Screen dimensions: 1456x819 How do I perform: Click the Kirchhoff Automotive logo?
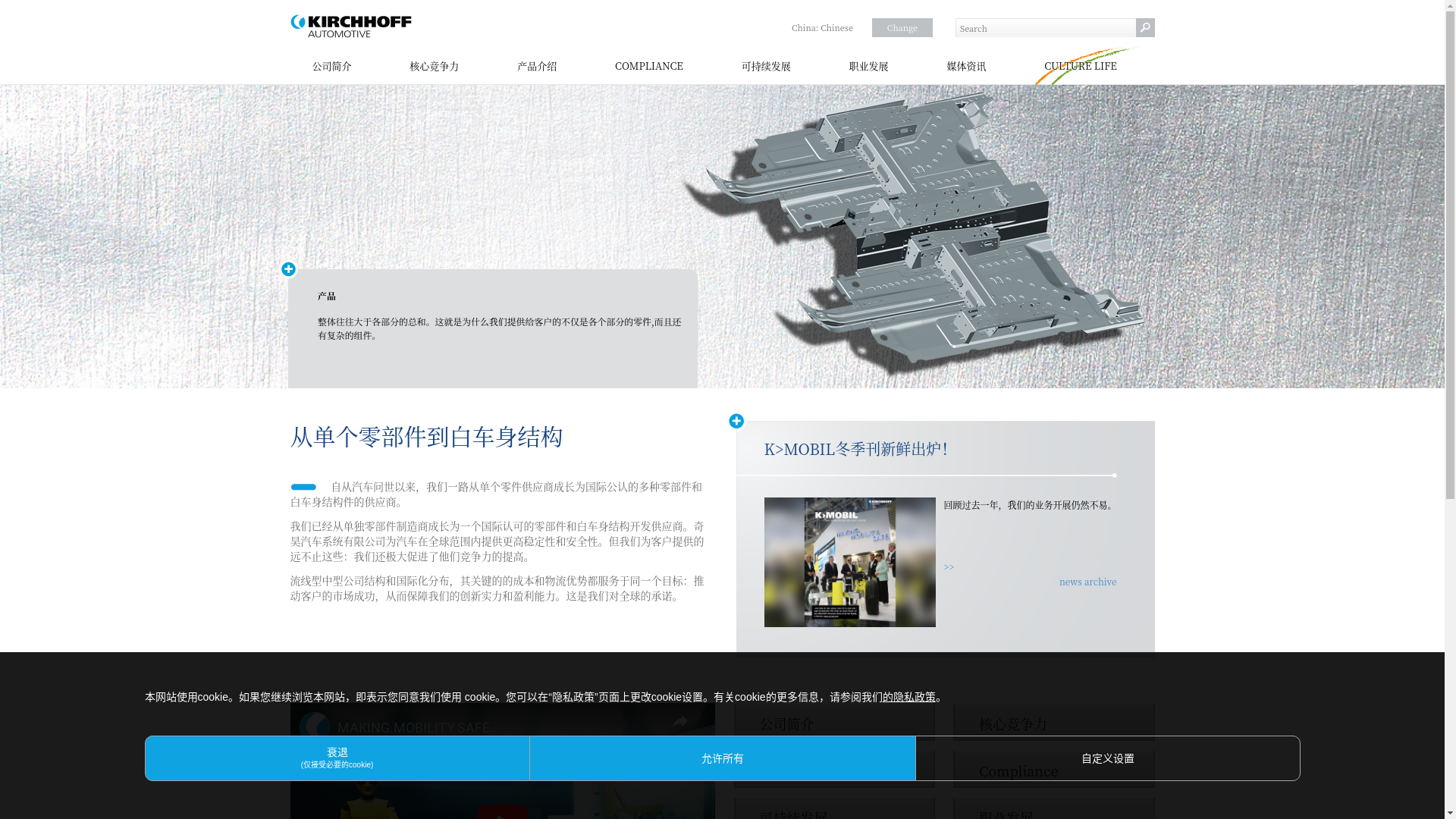point(351,27)
